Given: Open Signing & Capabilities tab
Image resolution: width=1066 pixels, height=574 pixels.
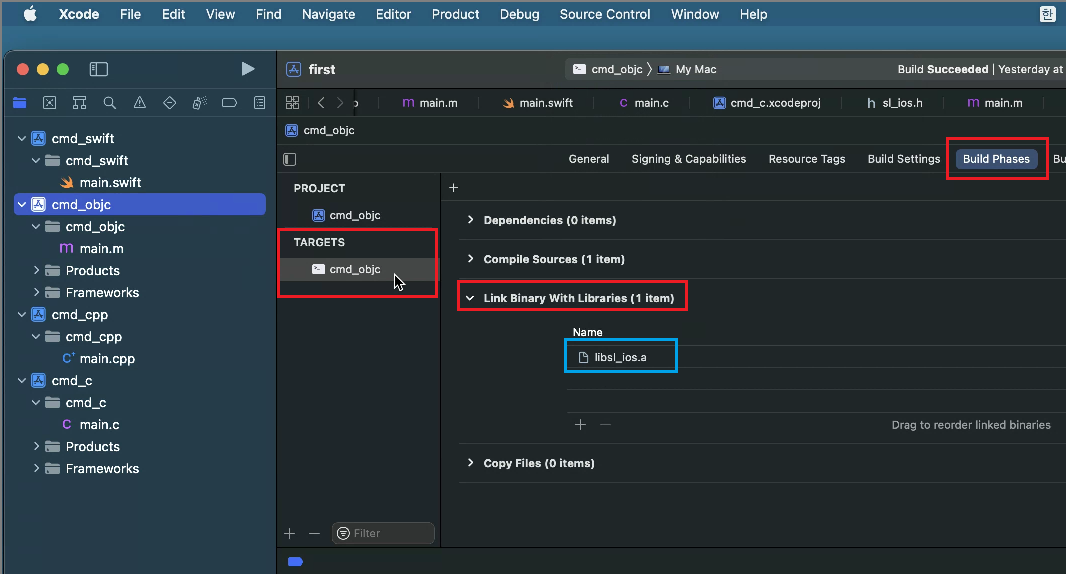Looking at the screenshot, I should pos(689,158).
